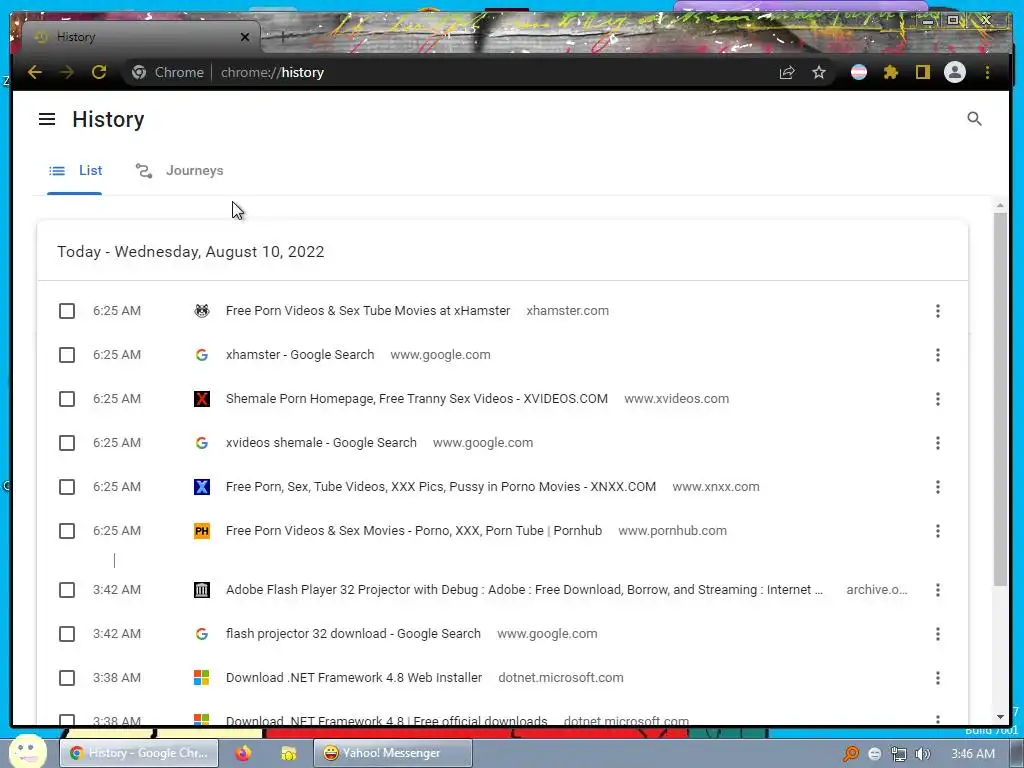Open more actions for flash projector search entry
Viewport: 1024px width, 768px height.
point(938,633)
